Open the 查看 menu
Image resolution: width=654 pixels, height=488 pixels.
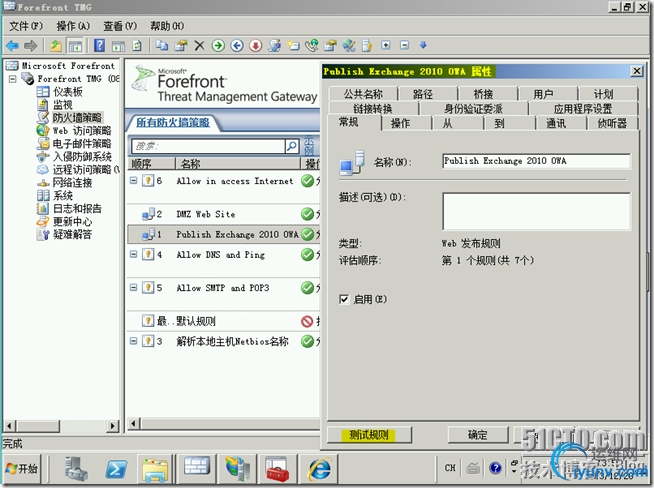[x=120, y=26]
